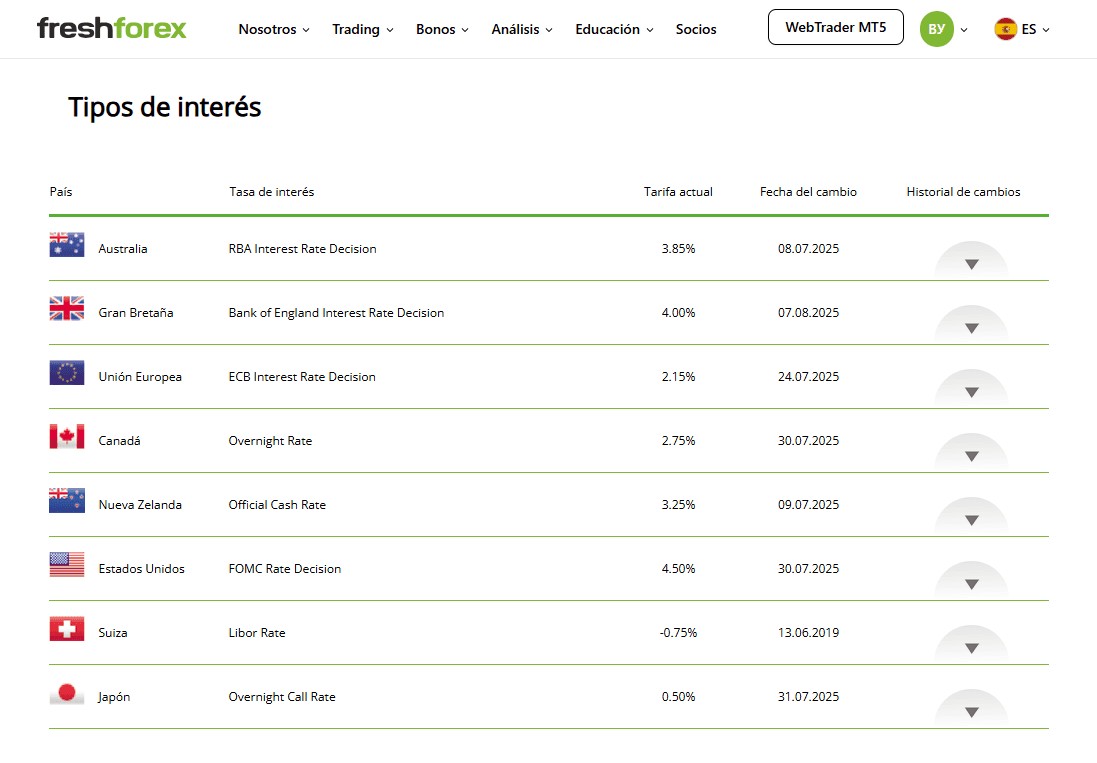Open the ES language dropdown
Viewport: 1097px width, 763px height.
click(1035, 29)
